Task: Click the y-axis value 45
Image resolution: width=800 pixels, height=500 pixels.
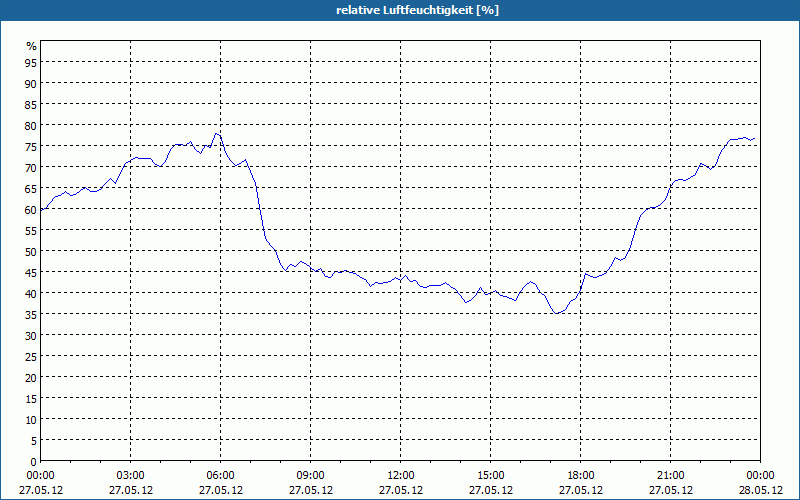Action: pos(31,272)
